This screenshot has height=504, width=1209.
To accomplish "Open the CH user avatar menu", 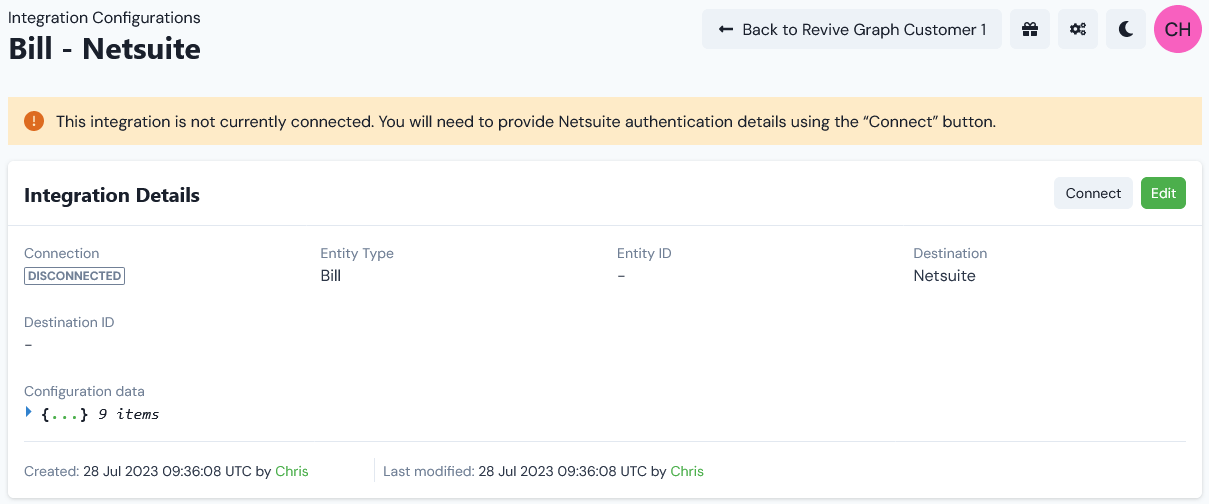I will (1178, 29).
